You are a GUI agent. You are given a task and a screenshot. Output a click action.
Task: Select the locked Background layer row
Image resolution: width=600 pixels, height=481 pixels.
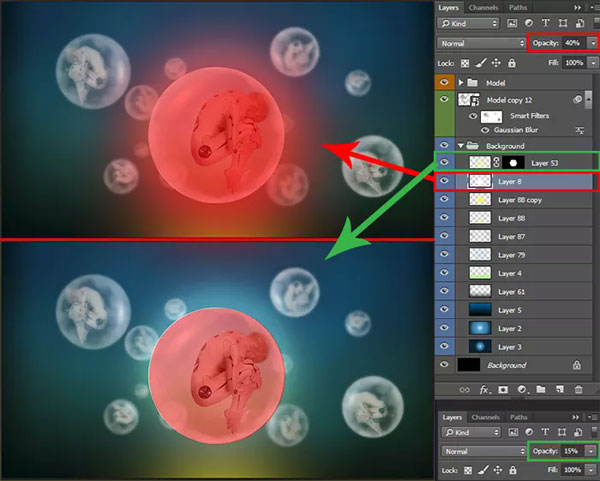pyautogui.click(x=523, y=365)
